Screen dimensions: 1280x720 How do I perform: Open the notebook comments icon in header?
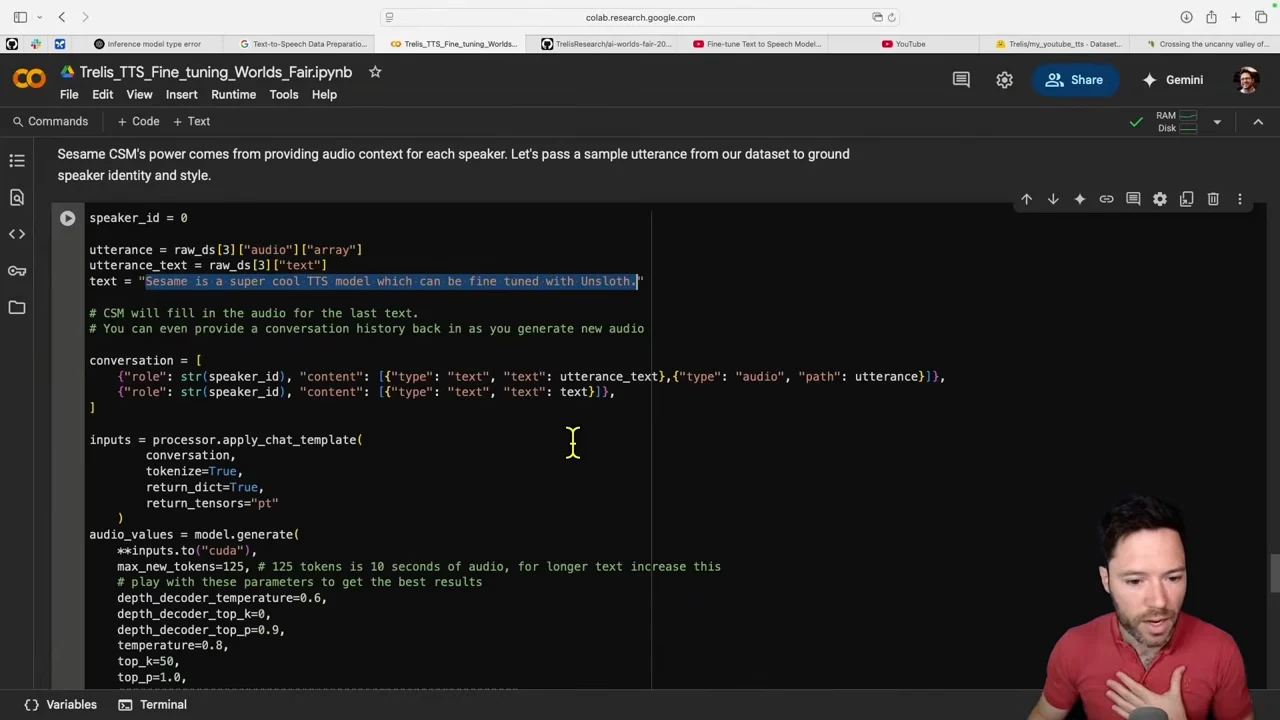961,80
